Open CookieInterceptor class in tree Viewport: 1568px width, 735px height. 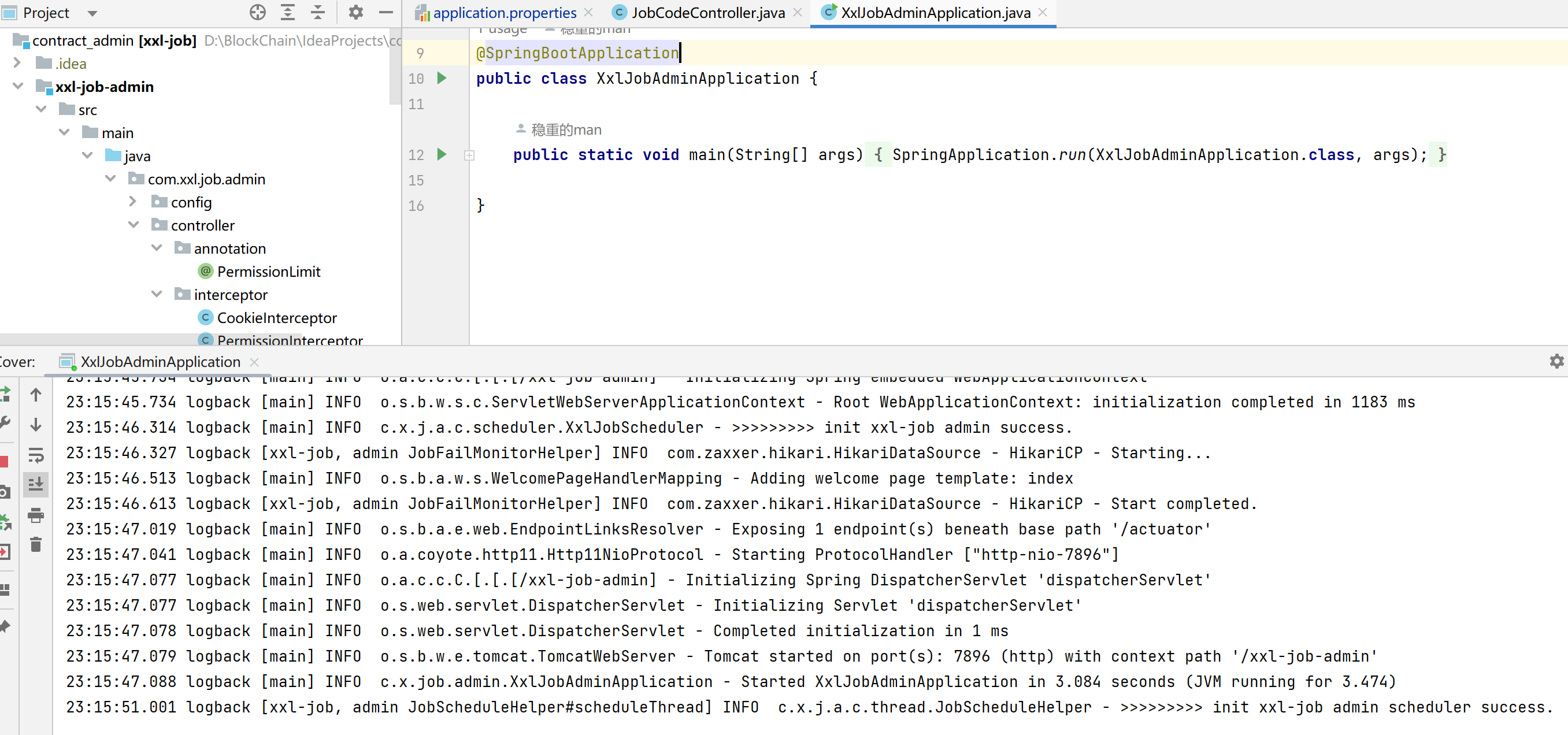(x=276, y=318)
